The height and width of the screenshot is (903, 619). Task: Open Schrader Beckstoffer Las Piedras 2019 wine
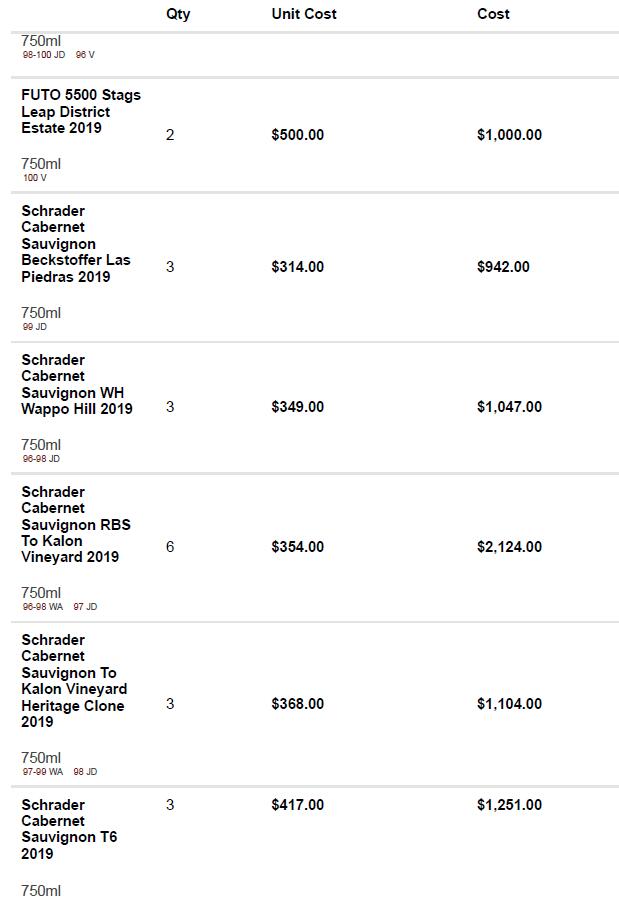[x=75, y=244]
